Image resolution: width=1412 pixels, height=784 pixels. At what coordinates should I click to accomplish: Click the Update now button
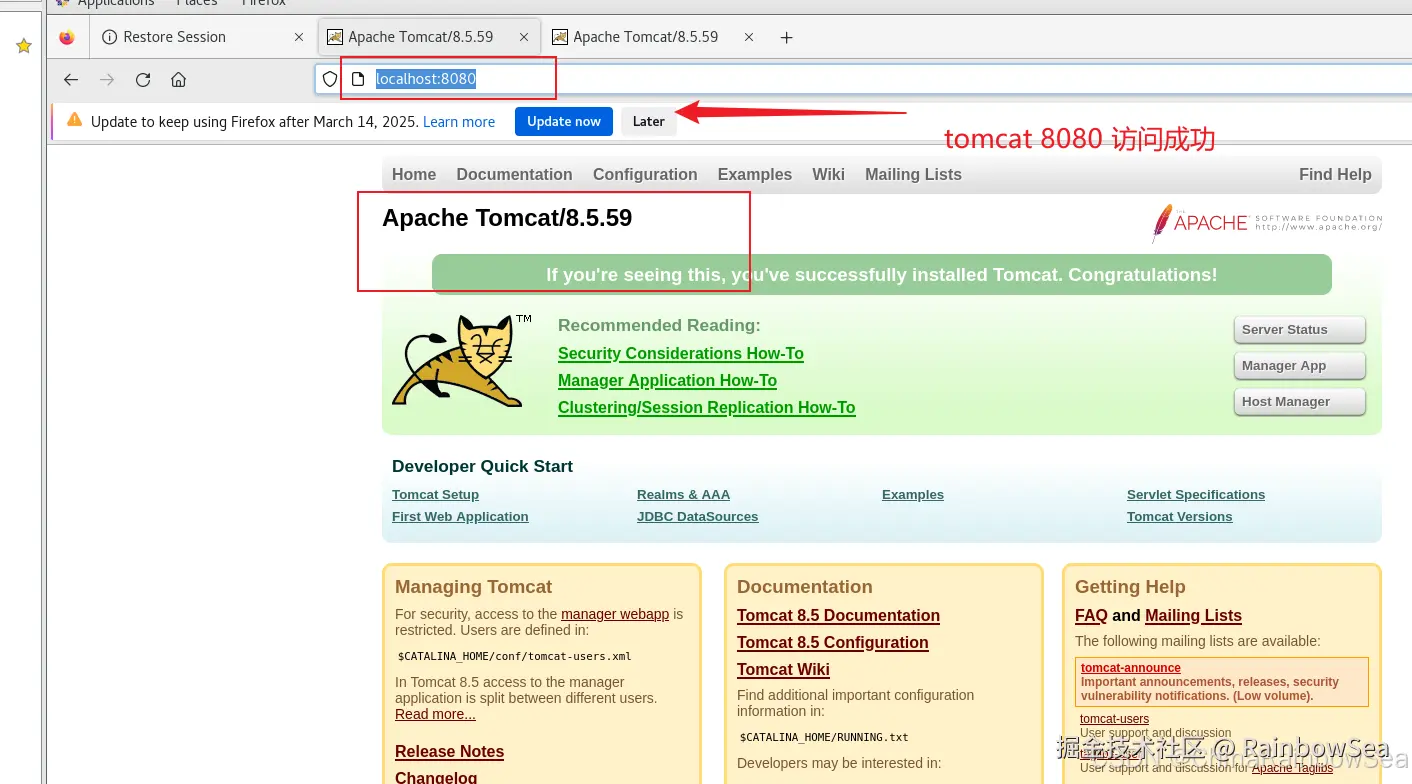click(x=564, y=121)
